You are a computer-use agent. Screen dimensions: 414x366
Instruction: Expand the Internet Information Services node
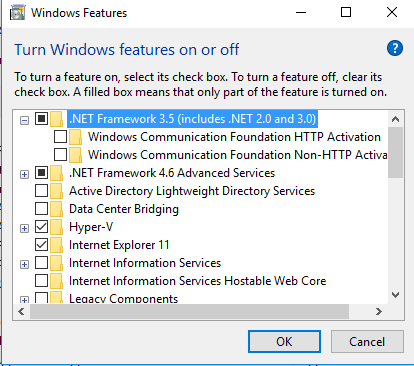point(24,264)
